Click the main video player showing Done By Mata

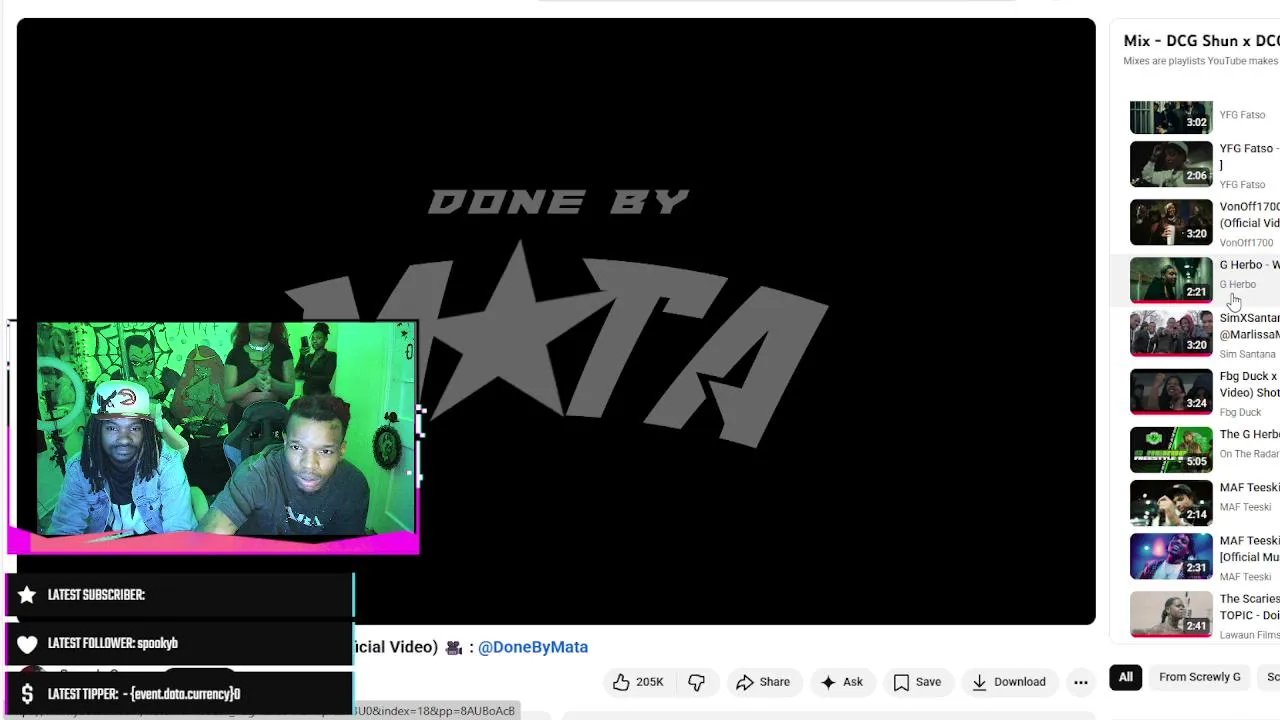556,321
